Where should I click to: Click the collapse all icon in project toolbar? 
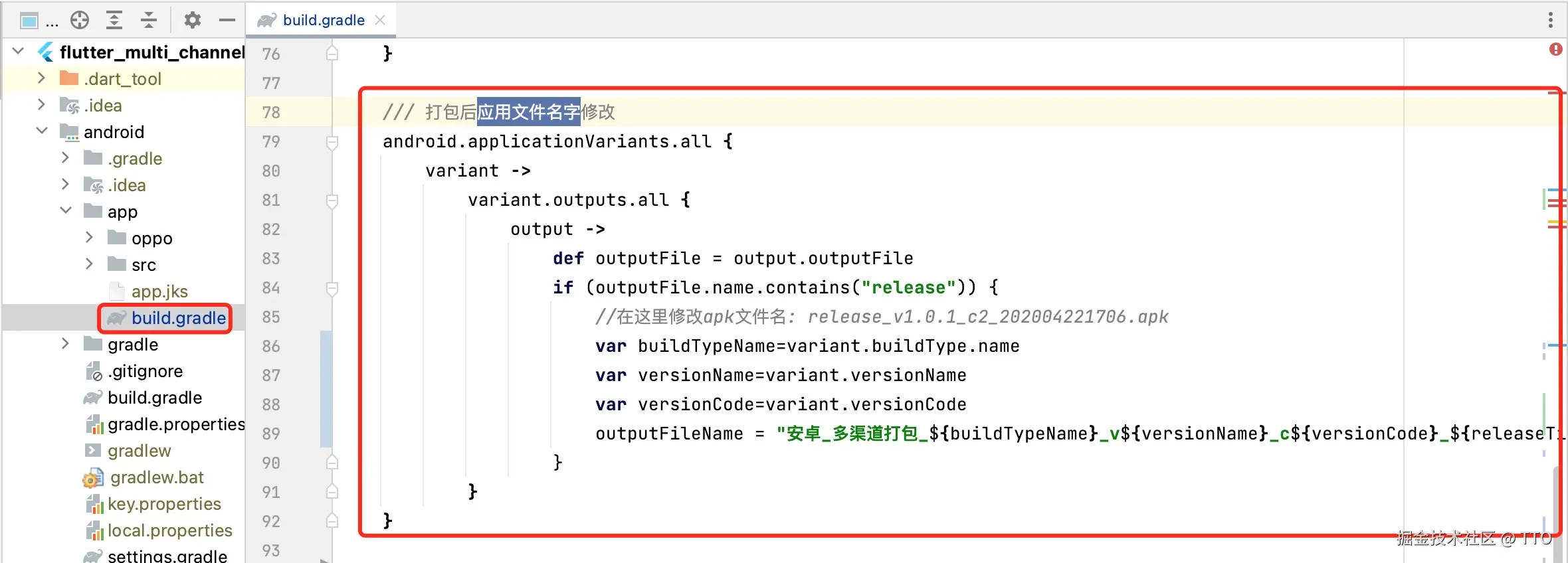pos(149,21)
